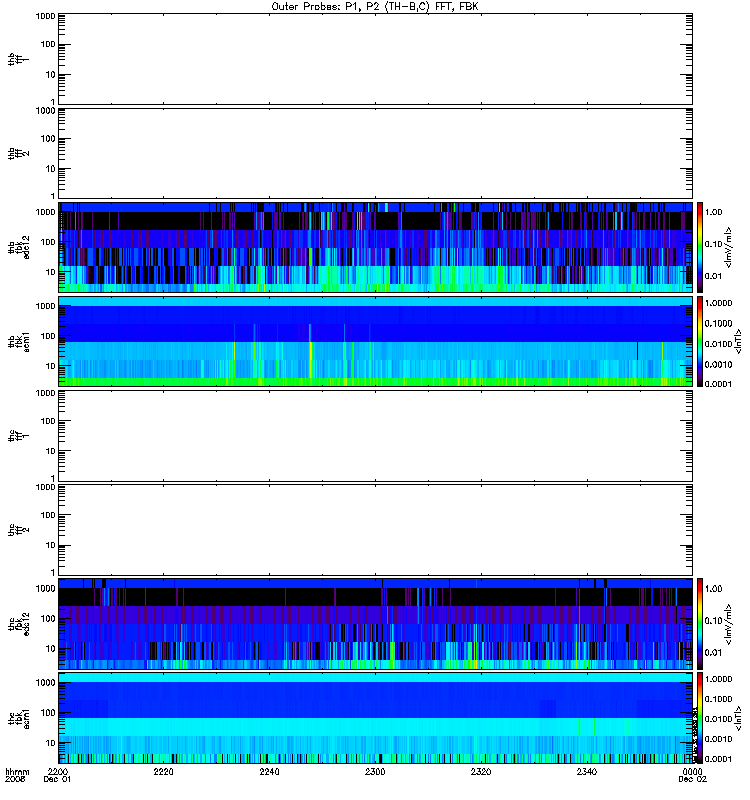Click the 'thb fff 2' axis label
750x800 pixels.
19,154
